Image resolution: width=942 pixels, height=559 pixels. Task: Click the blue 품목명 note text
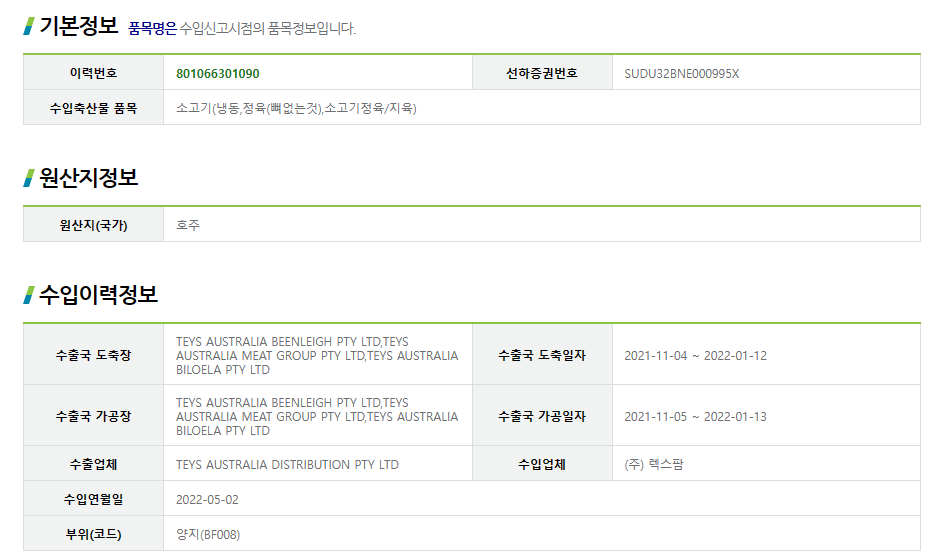point(152,29)
